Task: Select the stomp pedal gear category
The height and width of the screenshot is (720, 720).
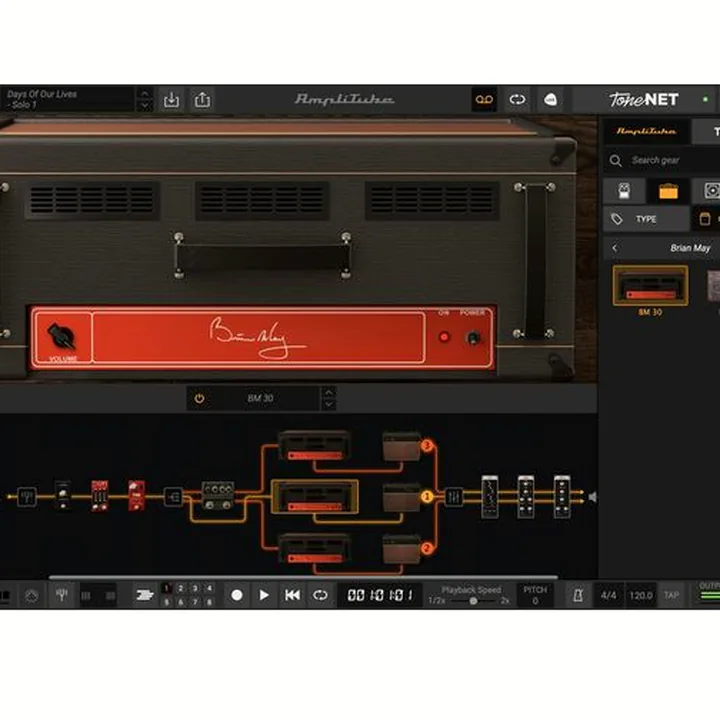Action: point(624,191)
